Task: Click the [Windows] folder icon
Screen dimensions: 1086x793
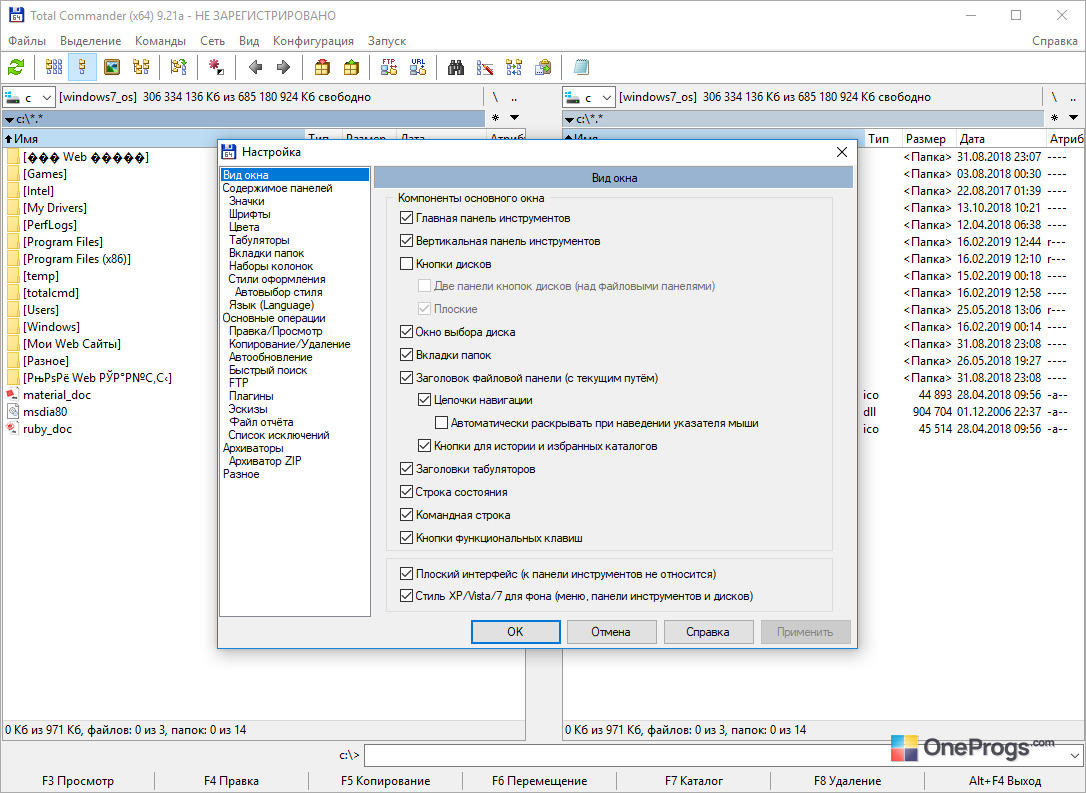Action: click(x=12, y=327)
